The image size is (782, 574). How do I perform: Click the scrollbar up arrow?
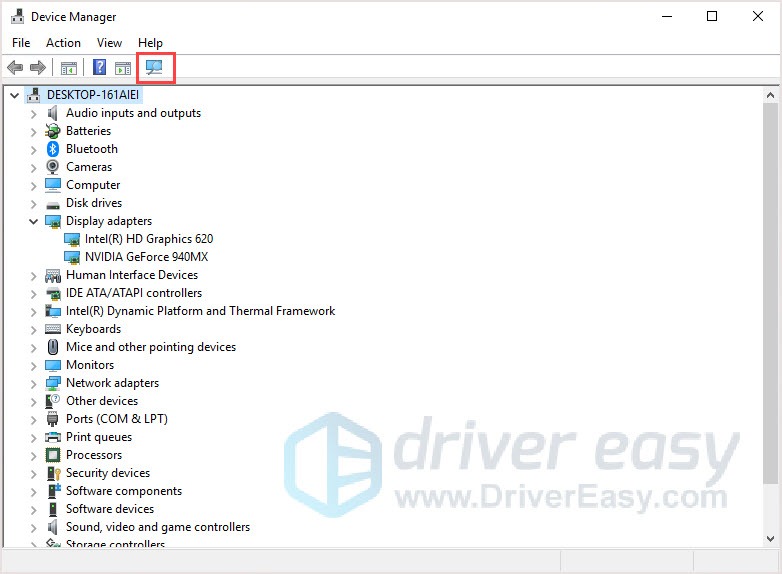point(770,95)
